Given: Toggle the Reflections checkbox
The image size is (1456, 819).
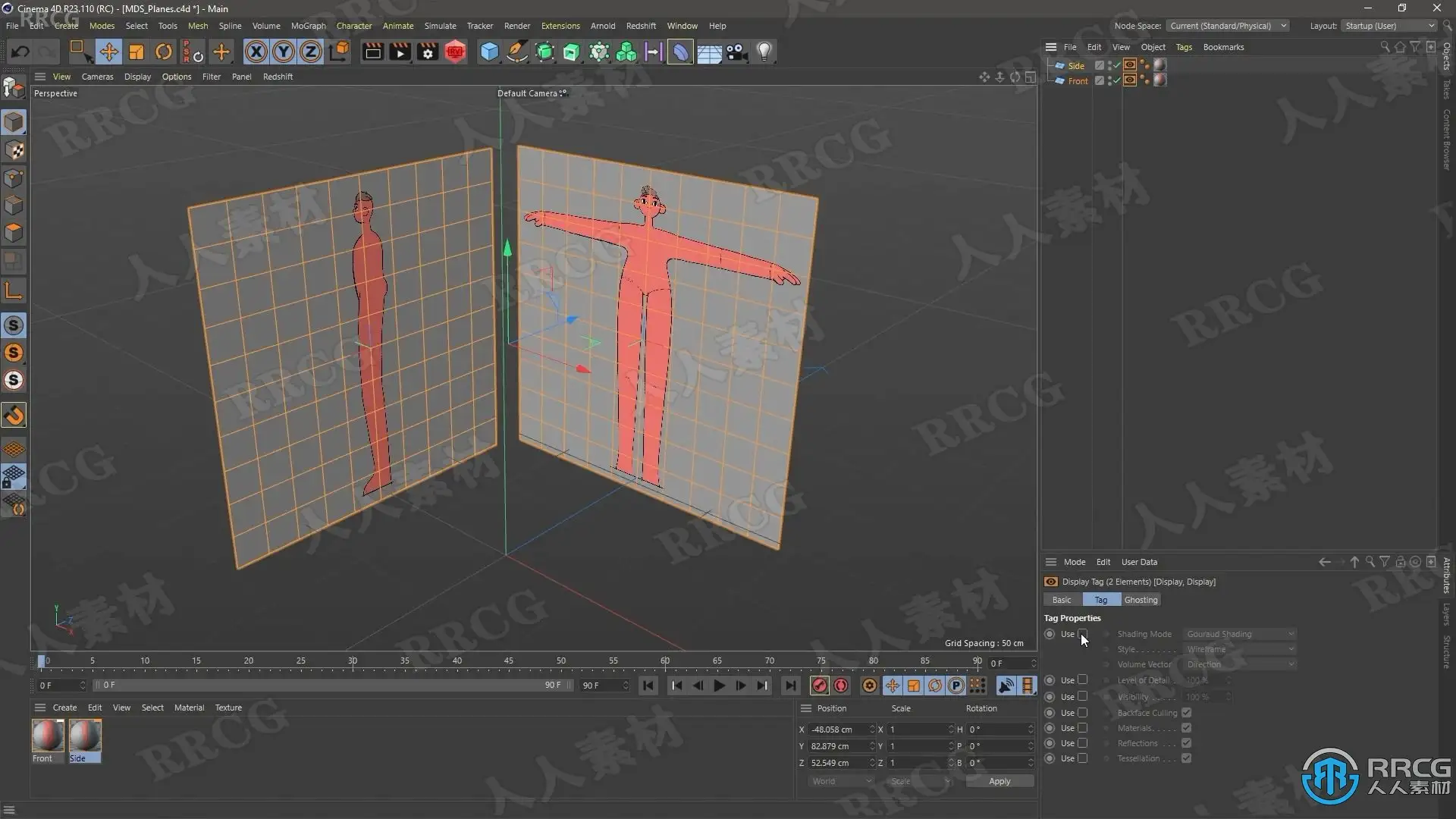Looking at the screenshot, I should click(1186, 743).
